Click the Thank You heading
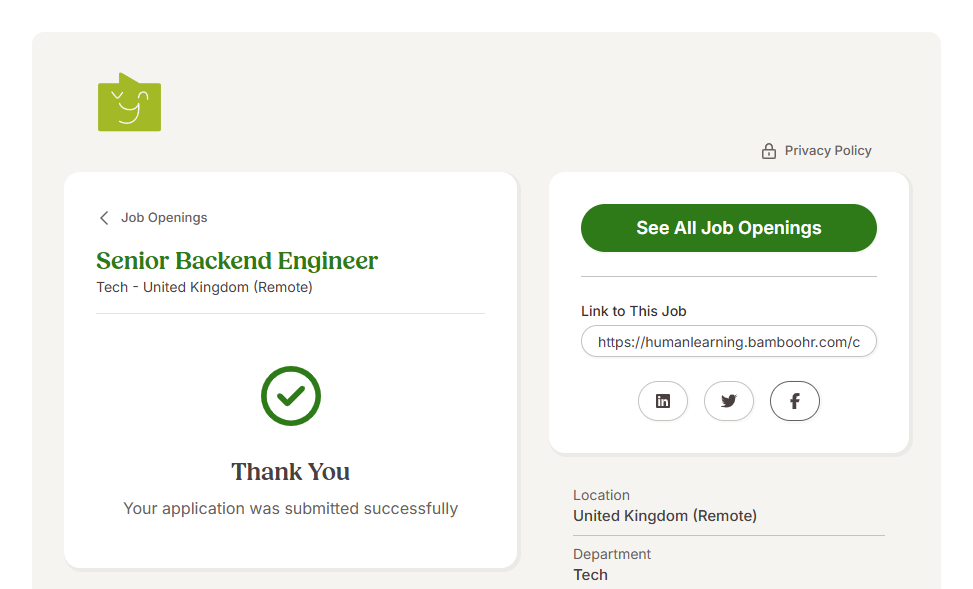Viewport: 973px width, 589px height. coord(291,472)
